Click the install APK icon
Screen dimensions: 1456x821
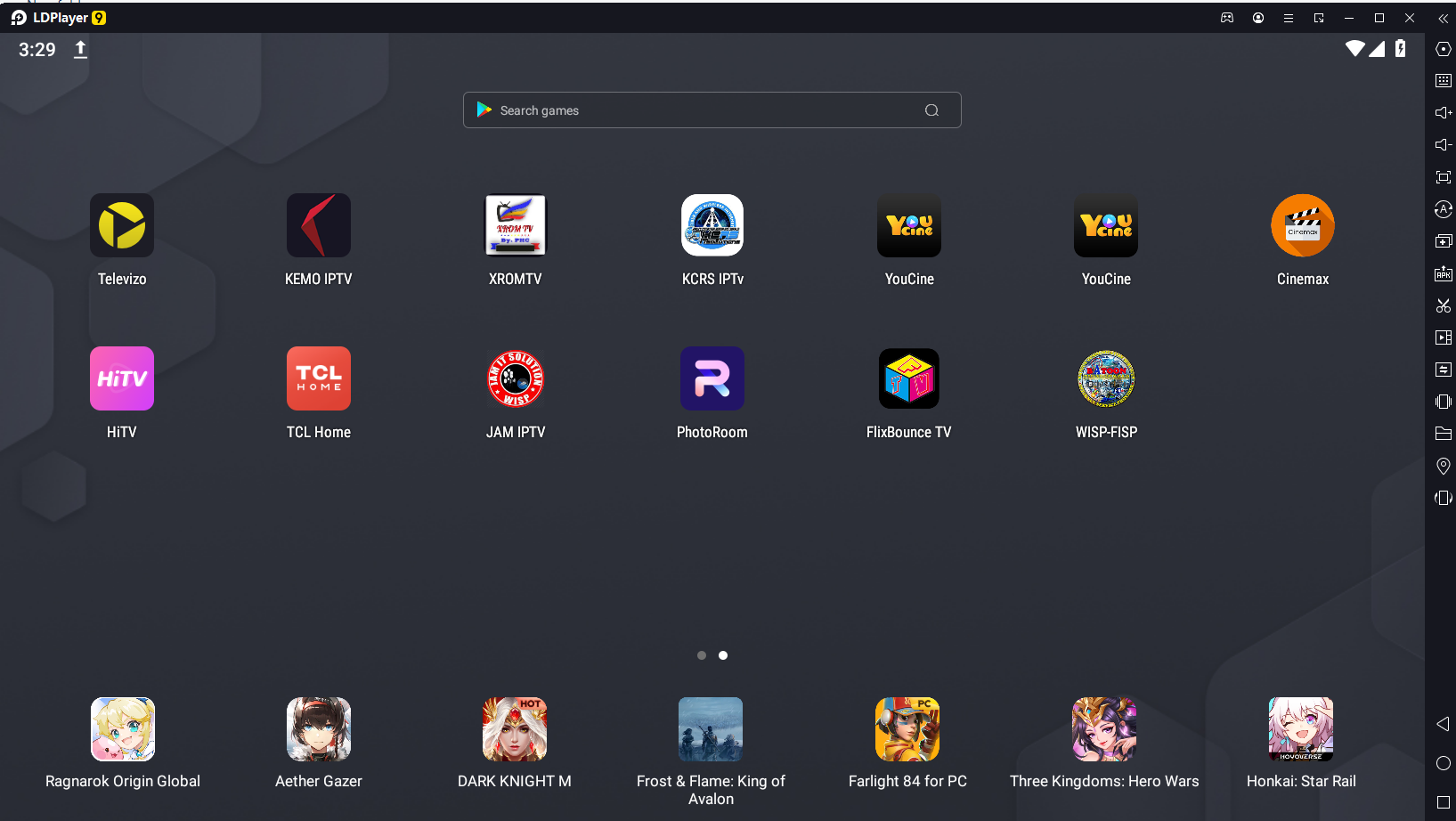(x=1444, y=273)
